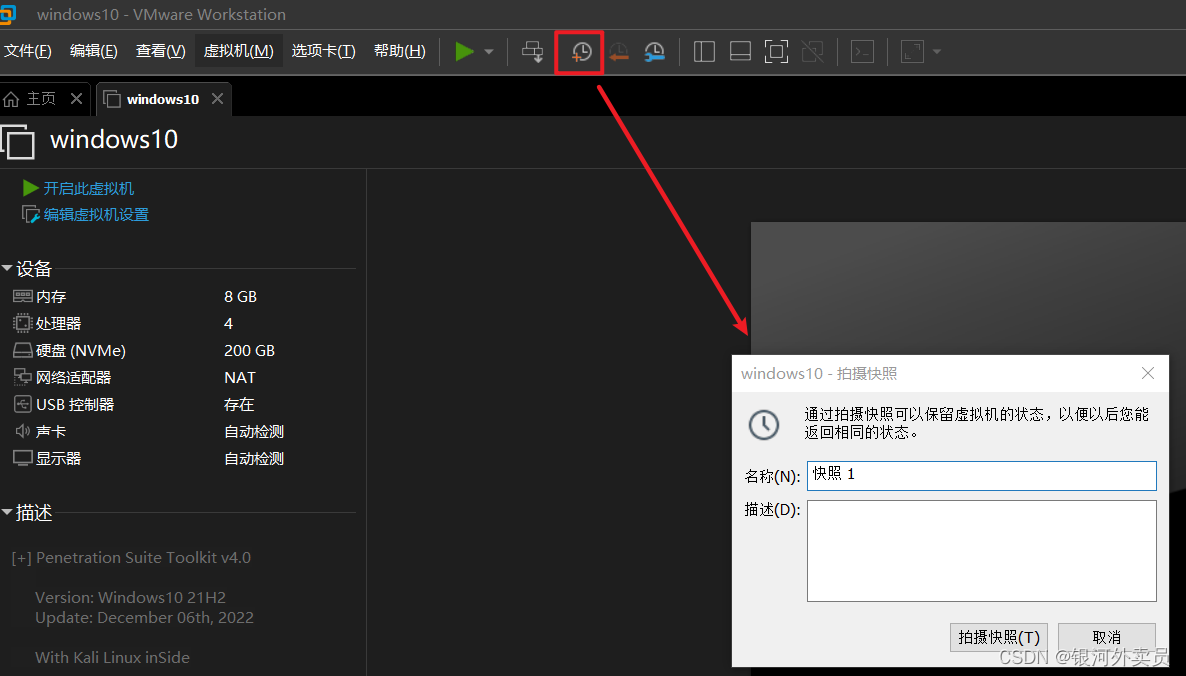Open the stretch options dropdown arrow

937,51
